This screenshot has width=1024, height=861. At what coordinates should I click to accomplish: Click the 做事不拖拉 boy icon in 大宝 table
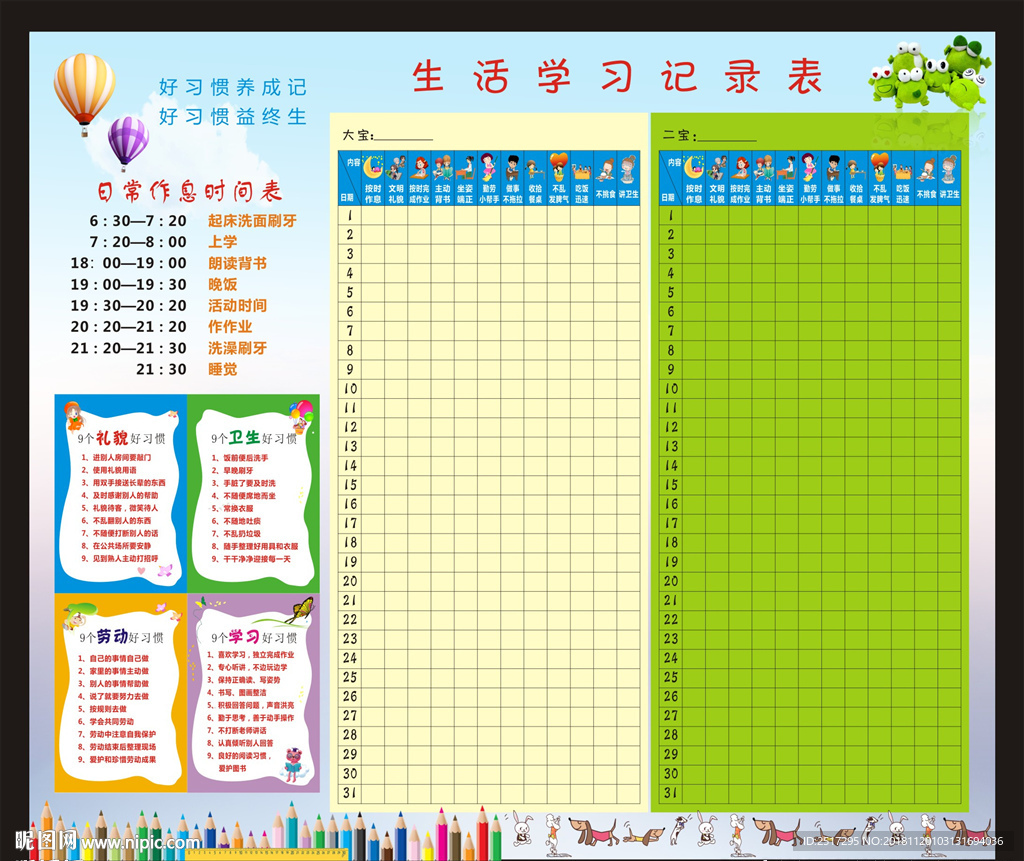tap(512, 168)
